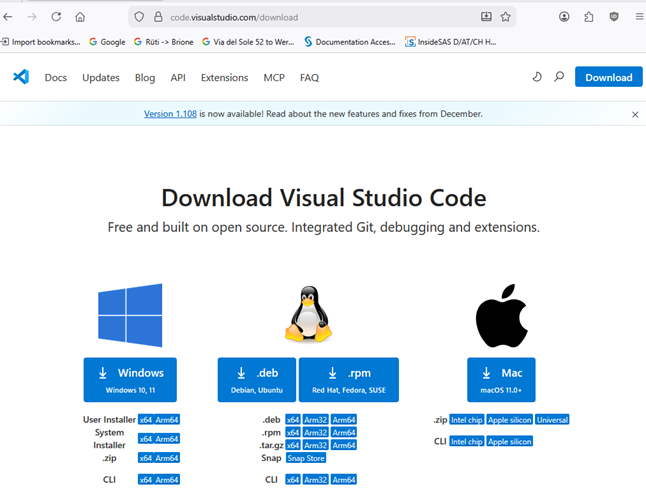Select Arm32 for Linux CLI row
Screen dimensions: 646x498
point(316,479)
